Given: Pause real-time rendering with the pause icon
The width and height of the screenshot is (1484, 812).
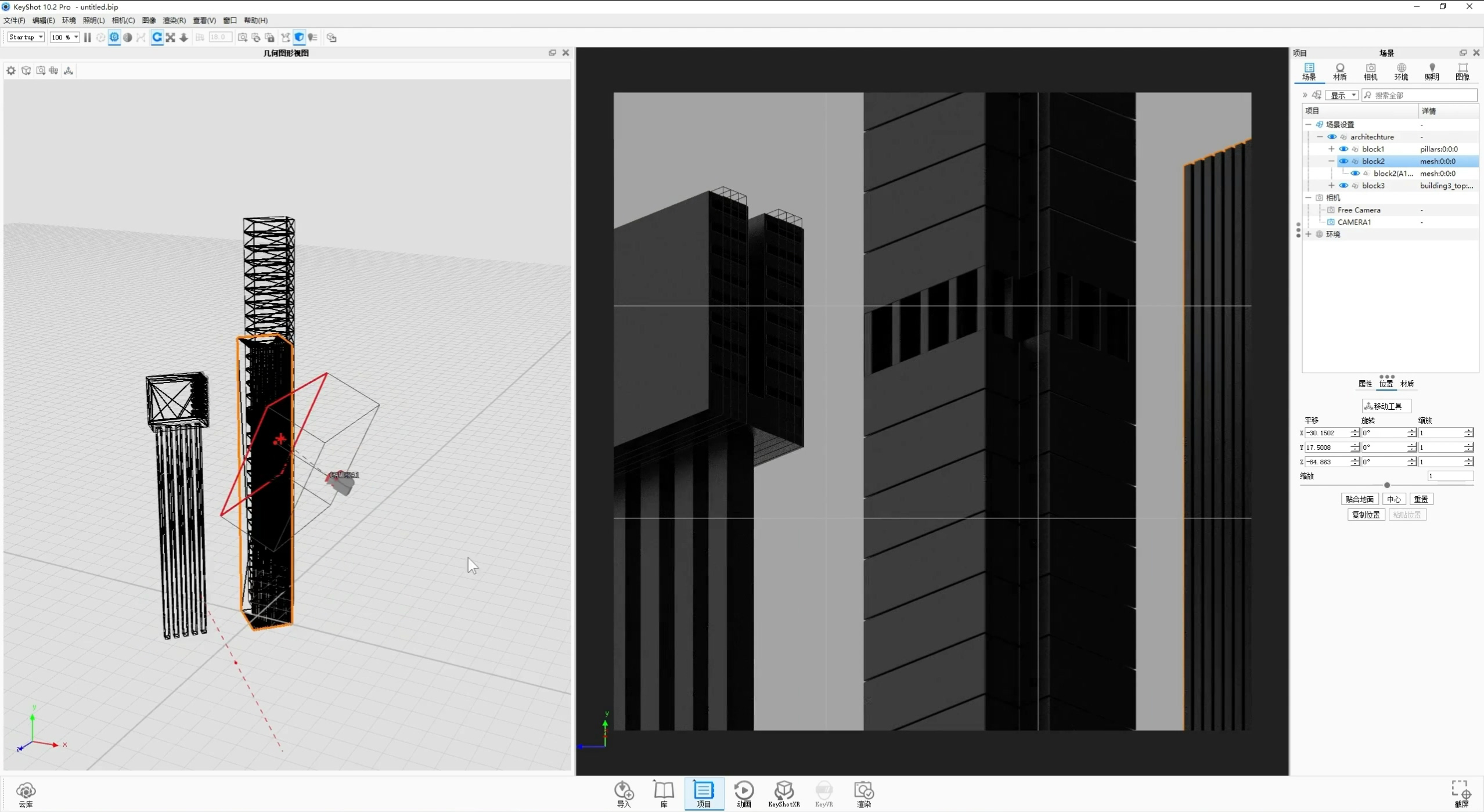Looking at the screenshot, I should (x=87, y=37).
